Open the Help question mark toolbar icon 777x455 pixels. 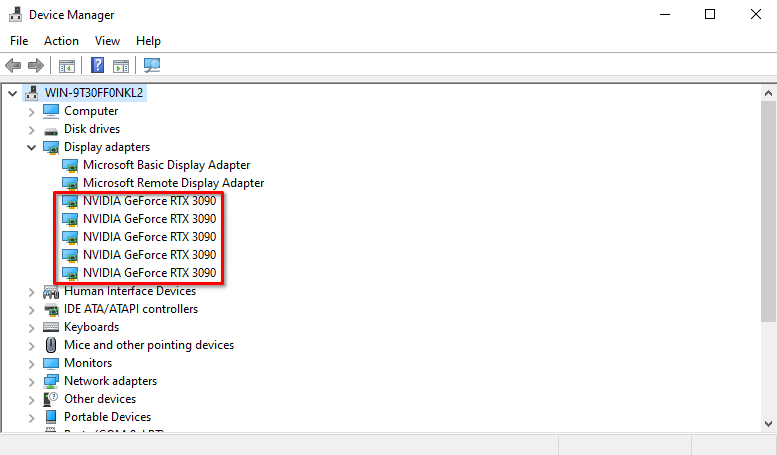pyautogui.click(x=98, y=65)
